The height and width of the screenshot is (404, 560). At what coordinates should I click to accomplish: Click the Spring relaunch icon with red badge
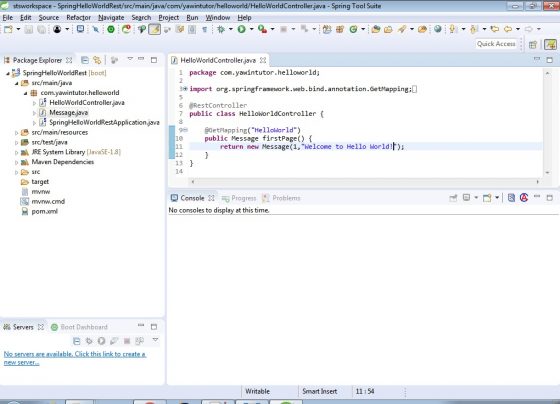[126, 29]
